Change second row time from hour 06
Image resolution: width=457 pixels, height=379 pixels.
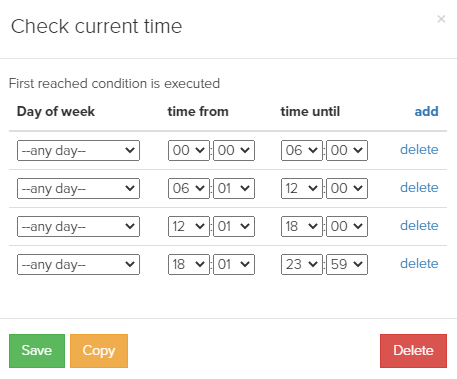coord(189,188)
